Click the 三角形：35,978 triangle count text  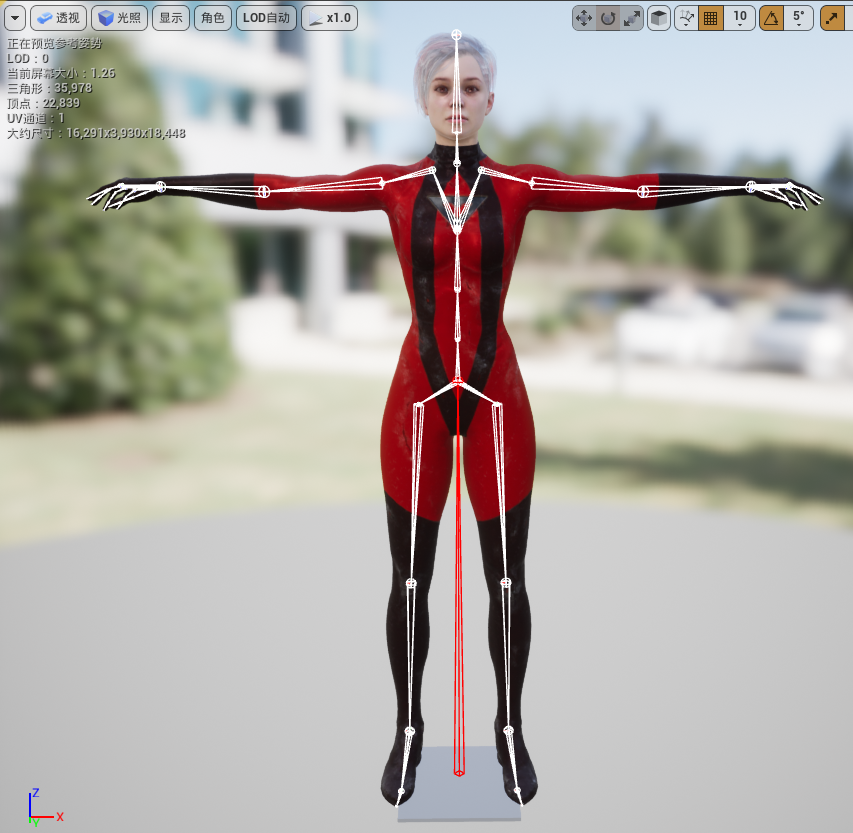[50, 88]
